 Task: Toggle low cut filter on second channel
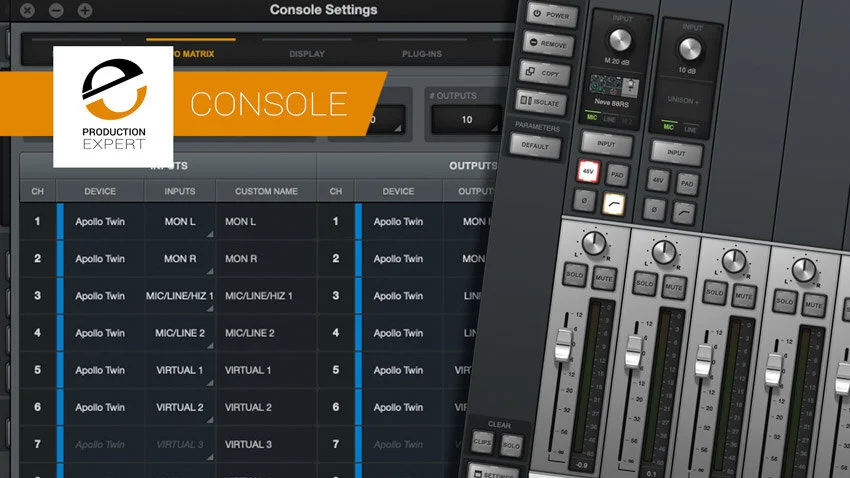coord(683,213)
